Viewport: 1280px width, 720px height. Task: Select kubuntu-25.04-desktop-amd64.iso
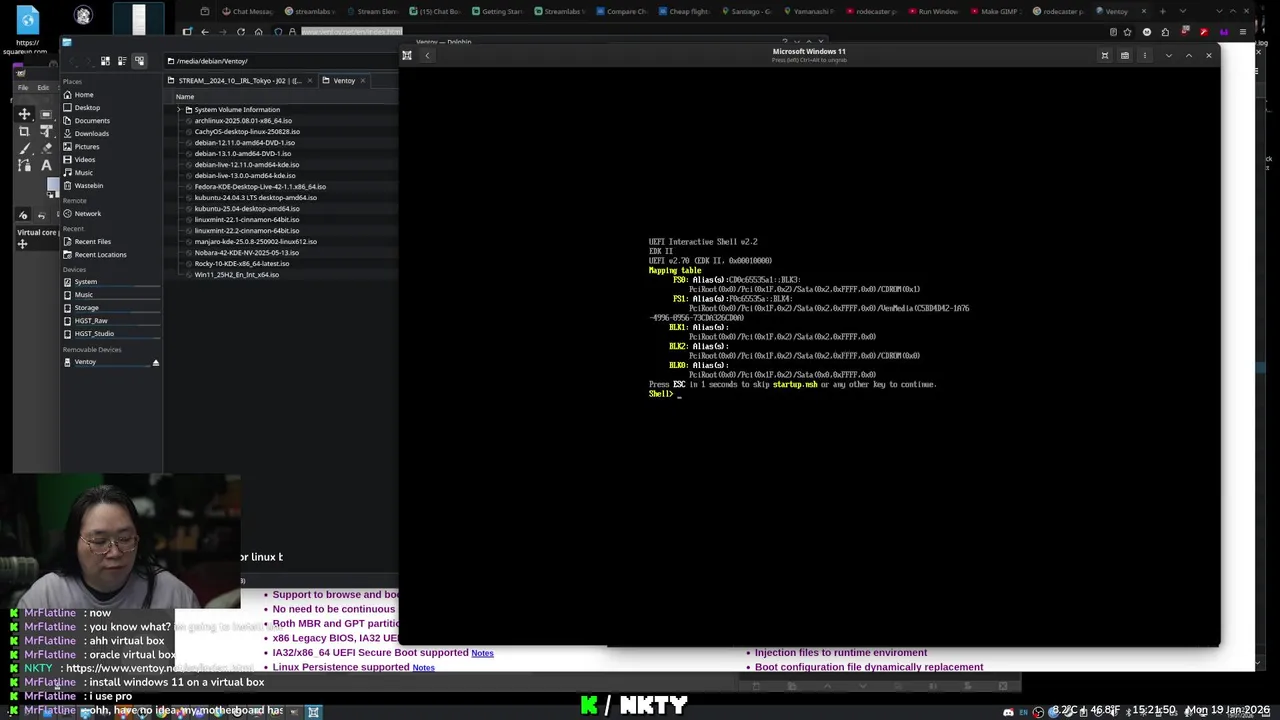(x=247, y=209)
